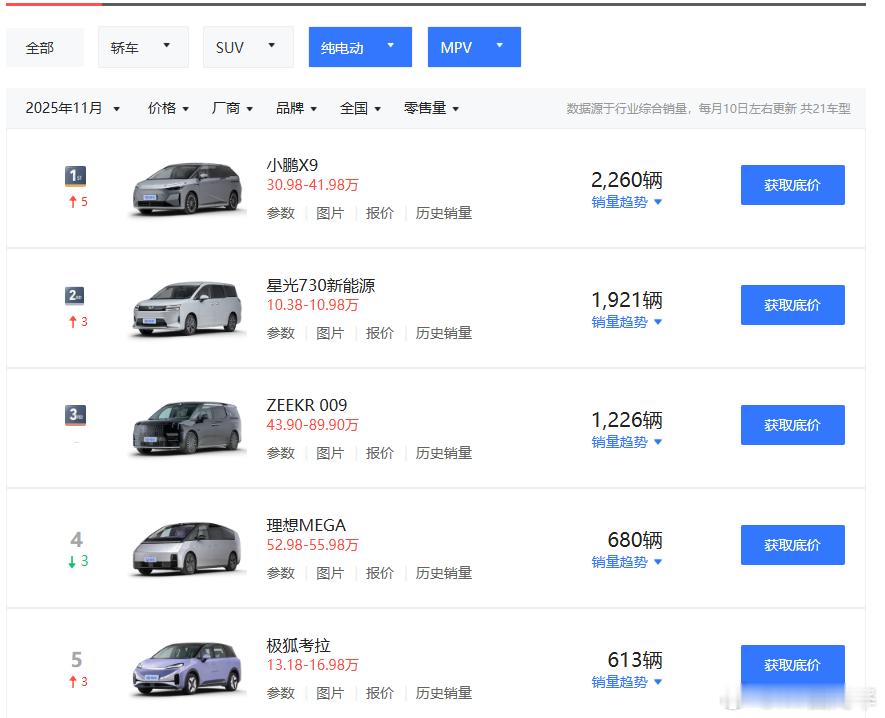The width and height of the screenshot is (885, 718).
Task: Expand the 全国 region filter
Action: tap(360, 108)
